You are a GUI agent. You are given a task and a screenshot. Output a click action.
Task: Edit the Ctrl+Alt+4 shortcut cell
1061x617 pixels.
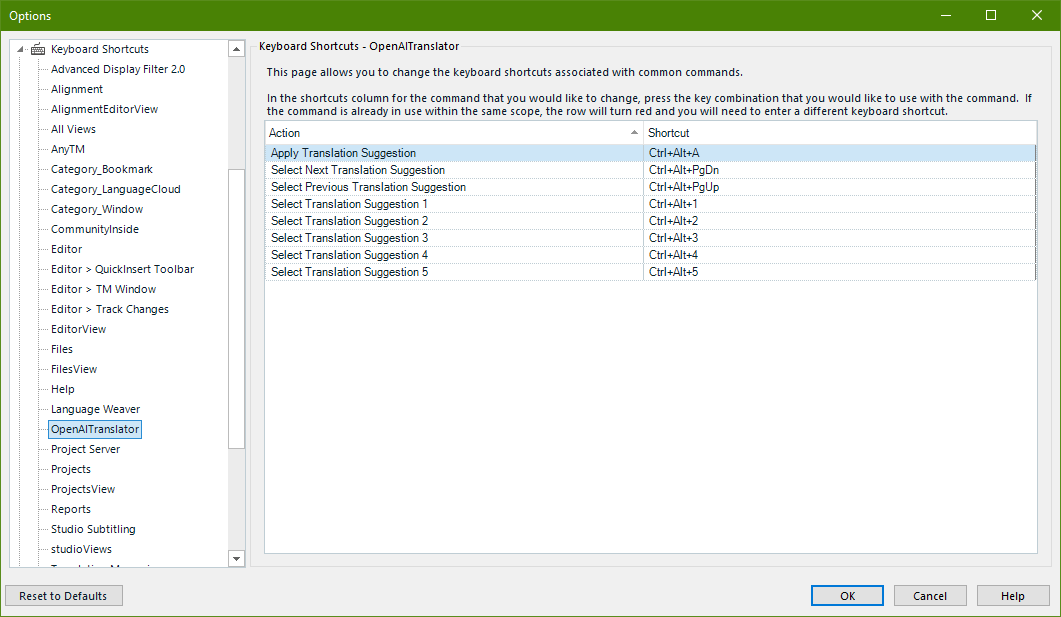click(840, 254)
